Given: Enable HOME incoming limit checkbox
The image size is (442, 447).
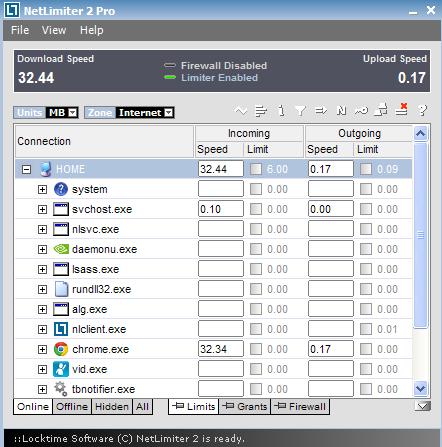Looking at the screenshot, I should (256, 169).
